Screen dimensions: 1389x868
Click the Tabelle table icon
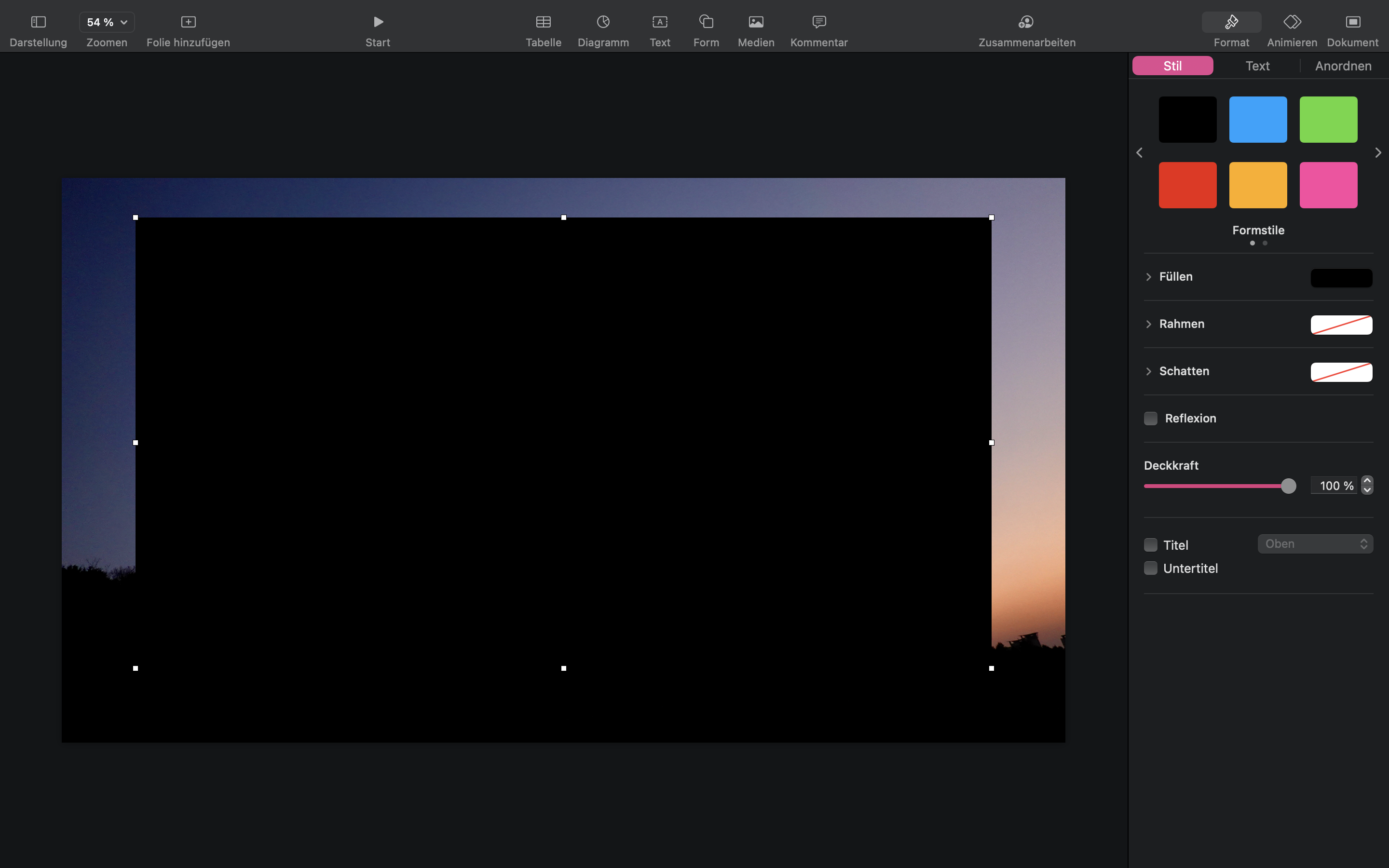coord(543,22)
